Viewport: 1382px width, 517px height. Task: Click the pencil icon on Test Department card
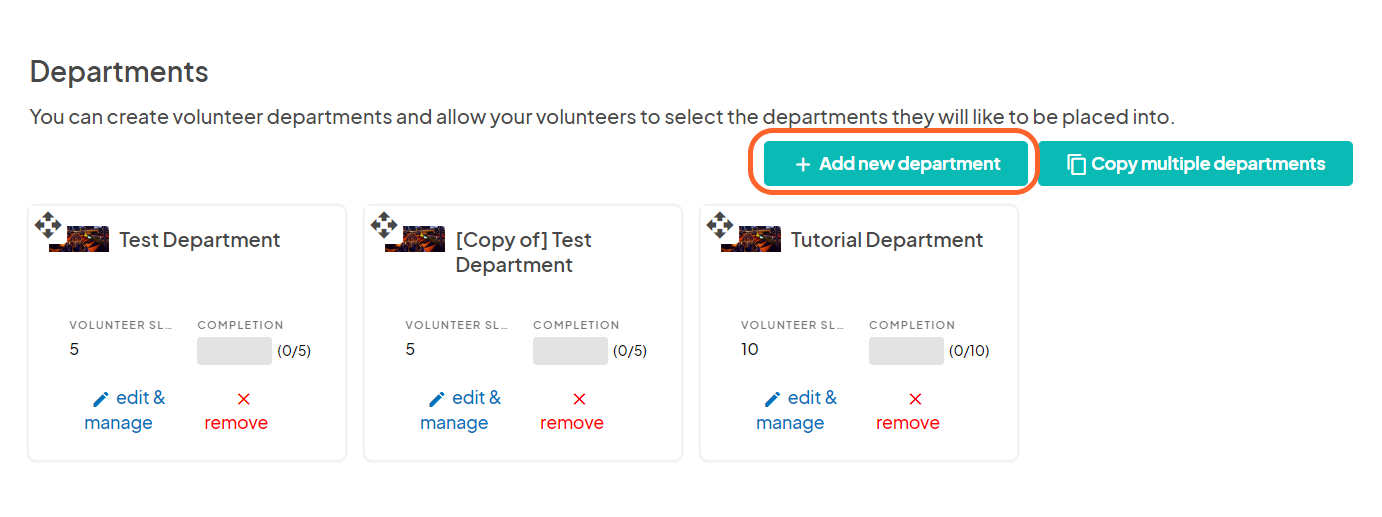pos(100,399)
